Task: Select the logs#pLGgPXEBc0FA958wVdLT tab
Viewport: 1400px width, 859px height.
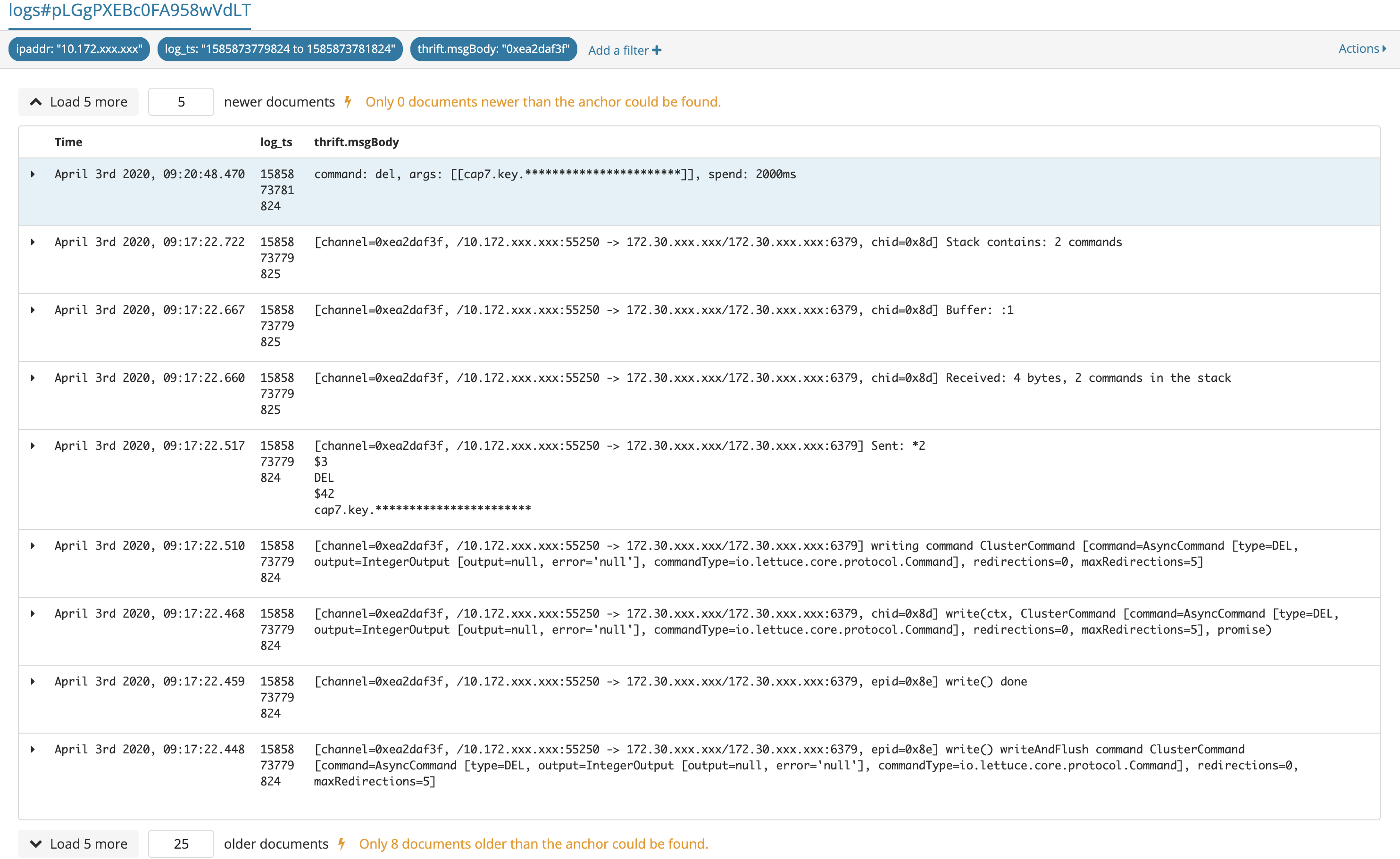Action: (130, 10)
